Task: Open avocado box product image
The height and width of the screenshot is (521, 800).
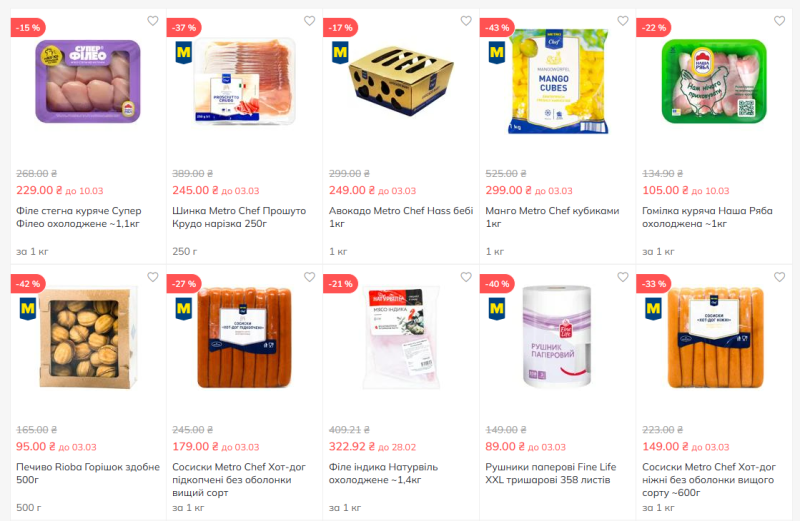Action: [x=401, y=82]
